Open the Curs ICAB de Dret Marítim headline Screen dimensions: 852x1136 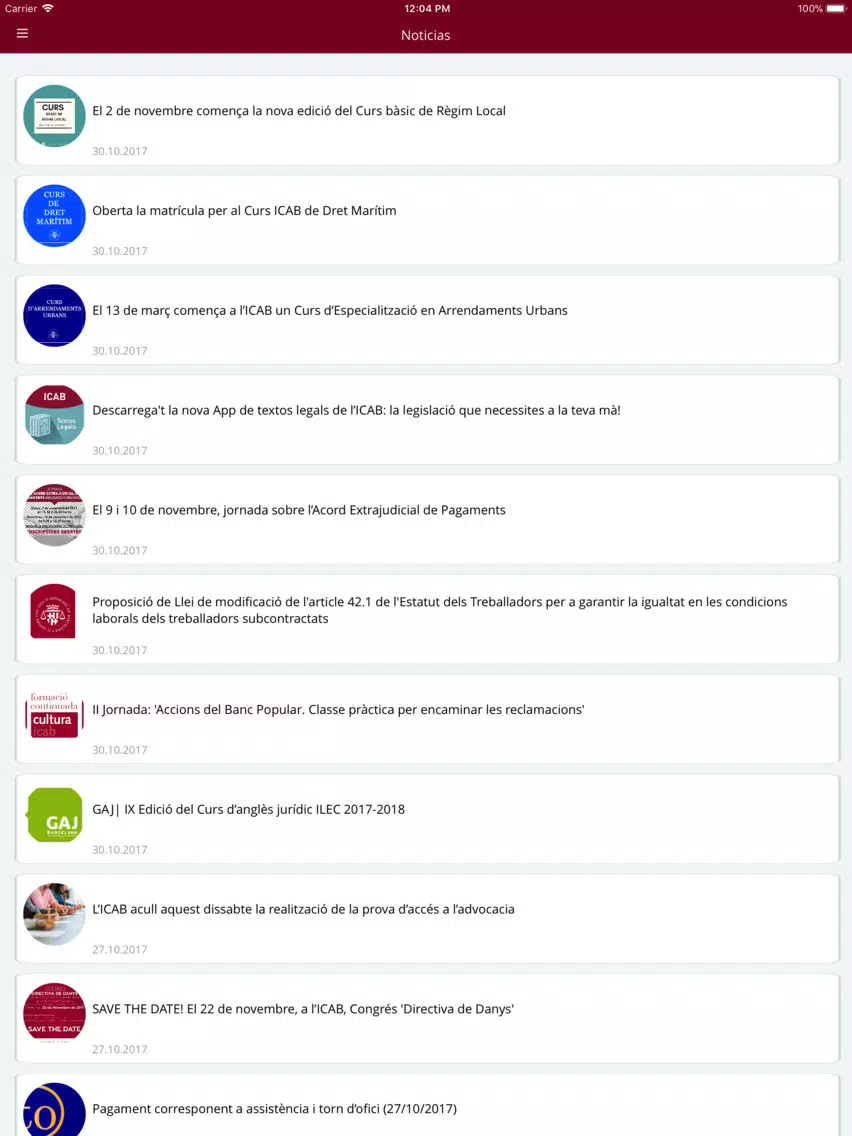coord(244,211)
